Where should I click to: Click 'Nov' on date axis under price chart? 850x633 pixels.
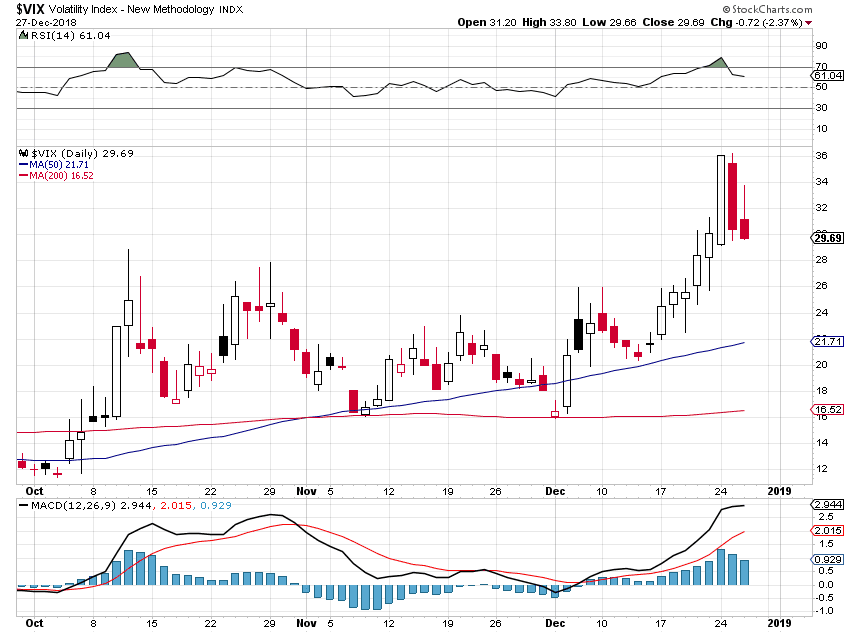pyautogui.click(x=306, y=491)
